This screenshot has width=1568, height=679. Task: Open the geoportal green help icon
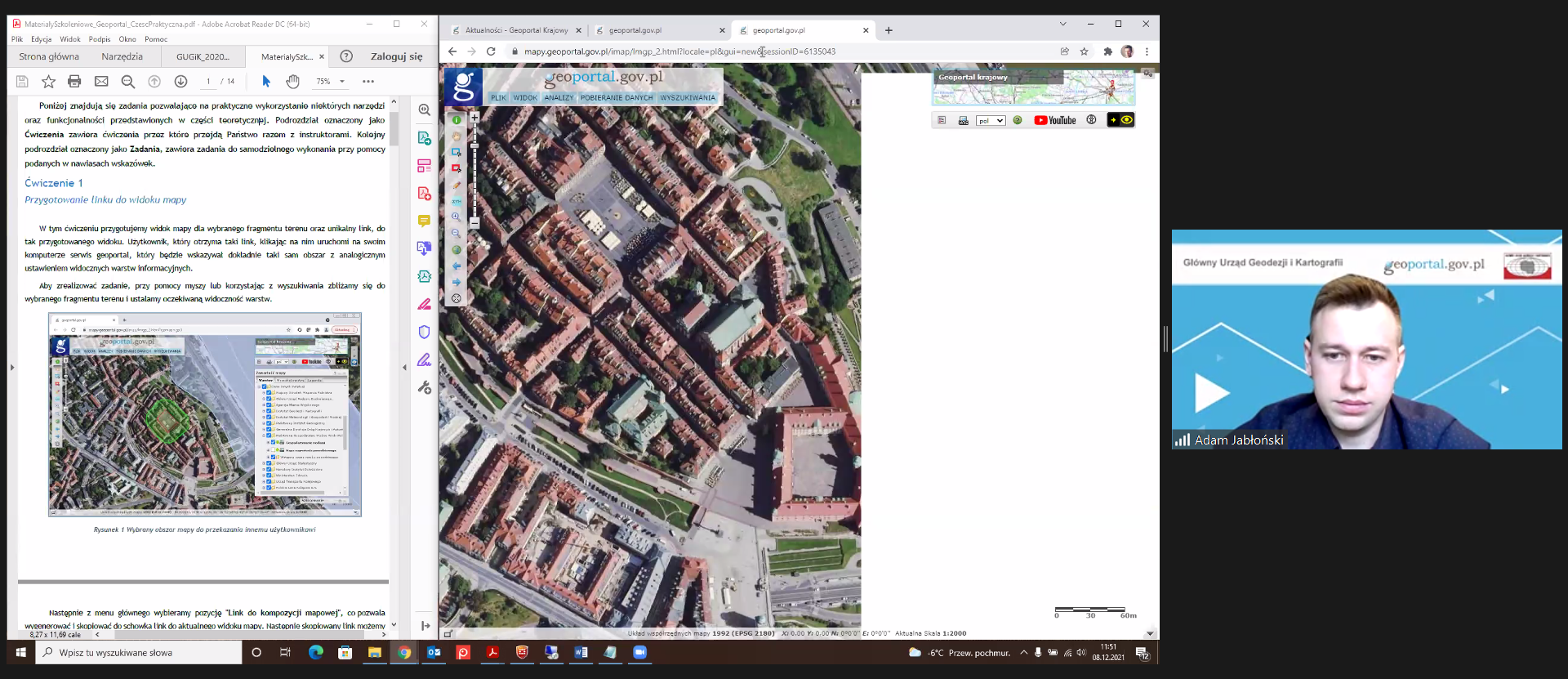(1018, 120)
